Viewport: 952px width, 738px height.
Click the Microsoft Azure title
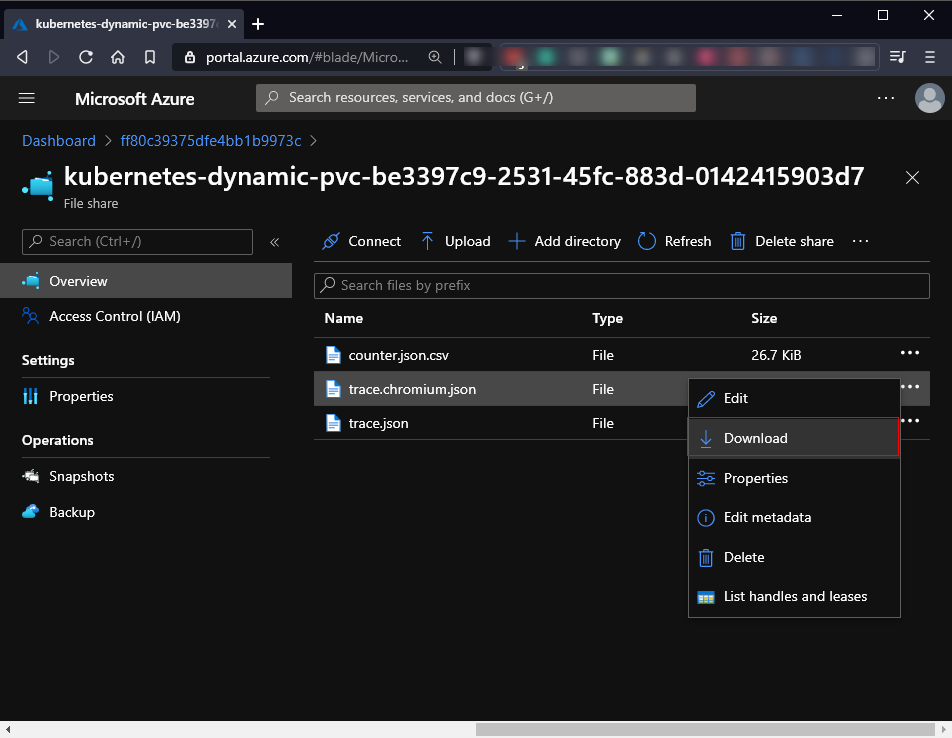pyautogui.click(x=135, y=99)
